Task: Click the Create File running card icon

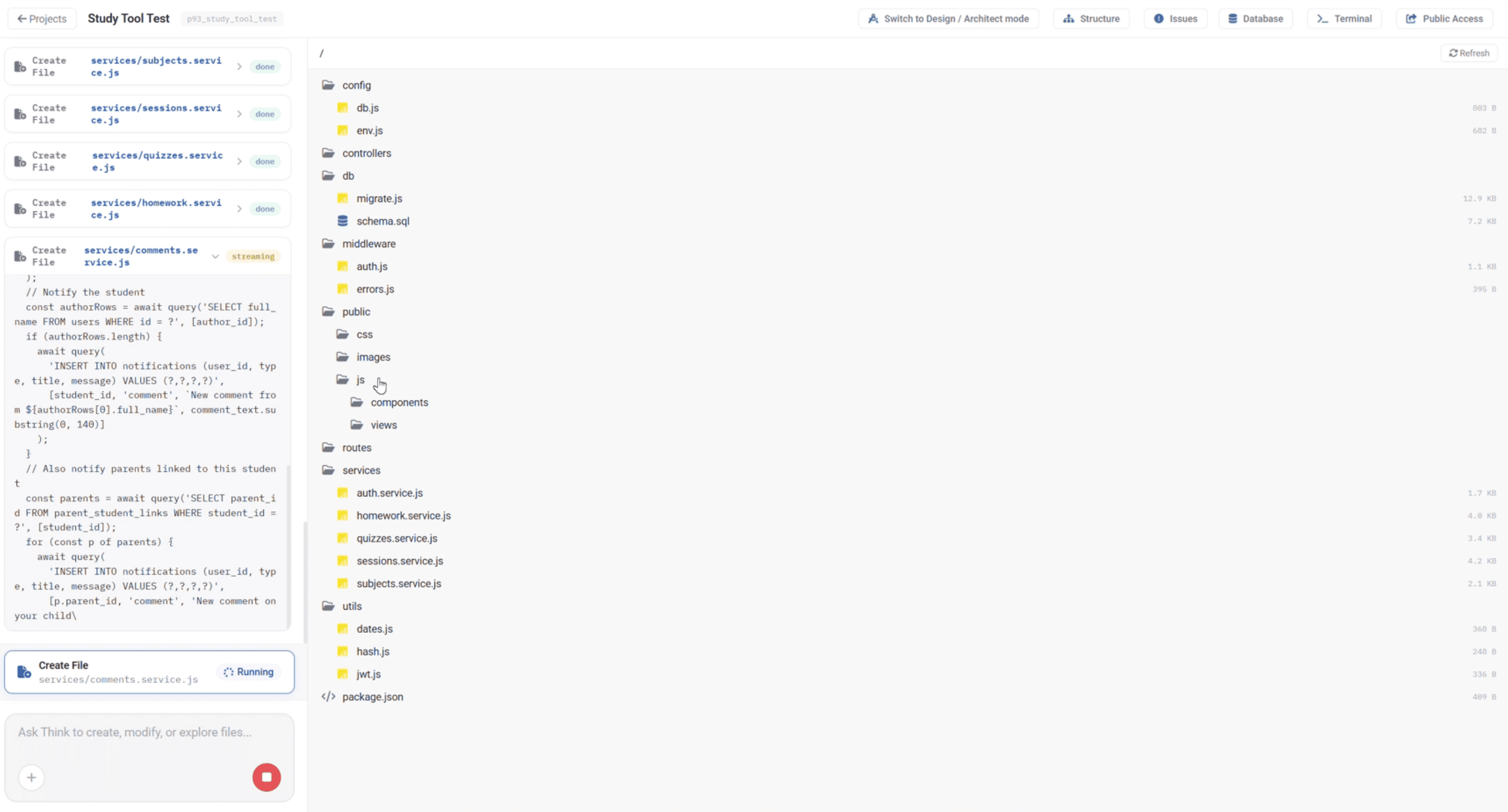Action: pos(24,672)
